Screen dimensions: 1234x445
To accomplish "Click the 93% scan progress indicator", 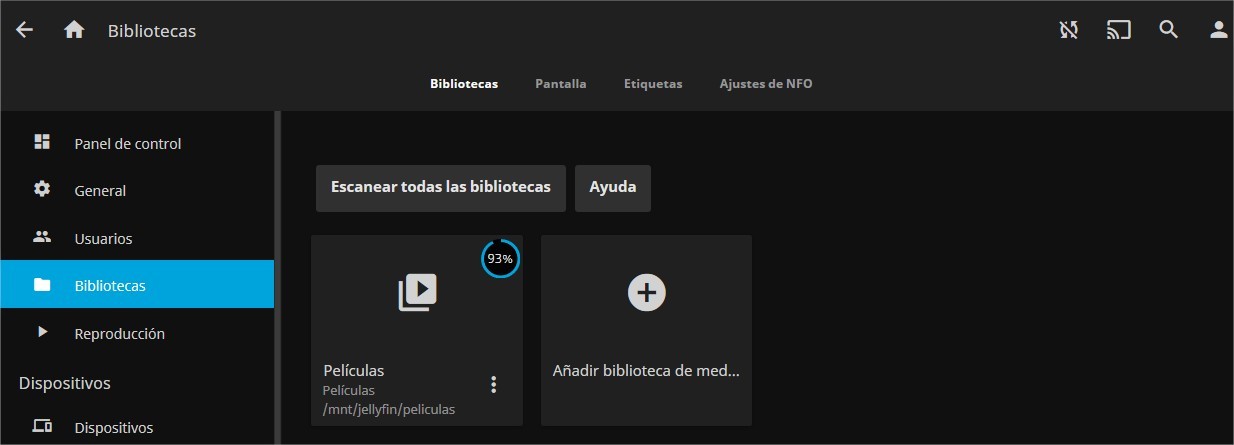I will [500, 258].
